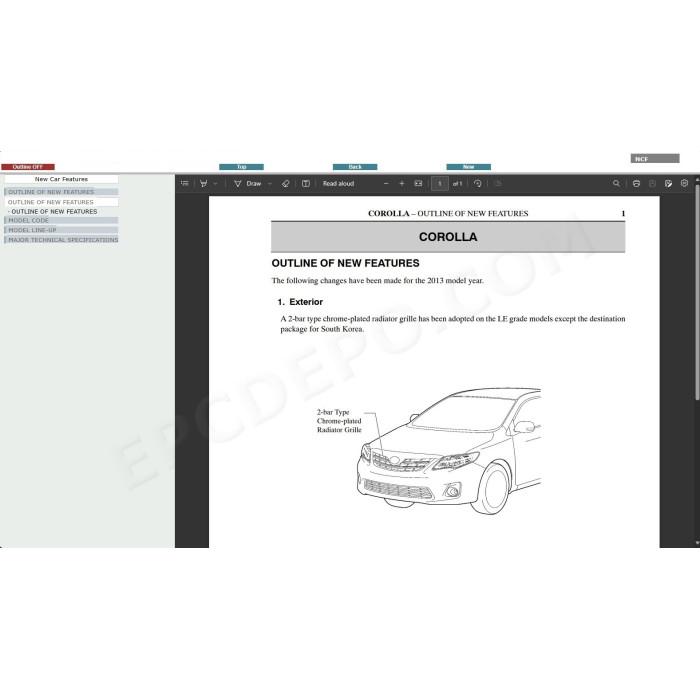This screenshot has width=700, height=700.
Task: Click 'The following changes have been made' sentence
Action: coord(378,281)
